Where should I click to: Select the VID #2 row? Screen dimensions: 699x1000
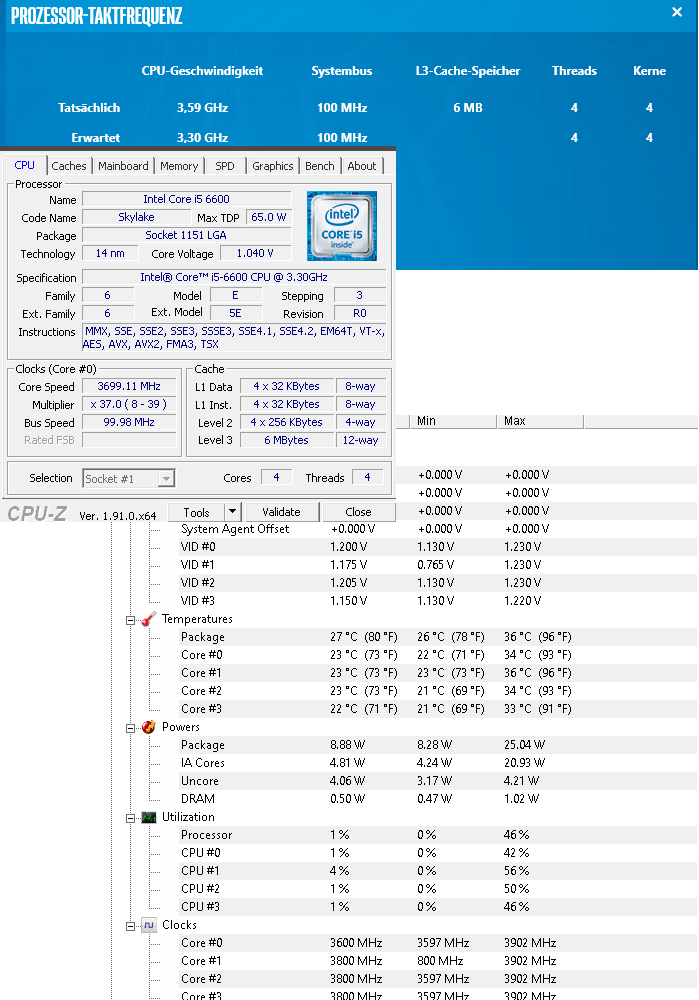pos(438,582)
